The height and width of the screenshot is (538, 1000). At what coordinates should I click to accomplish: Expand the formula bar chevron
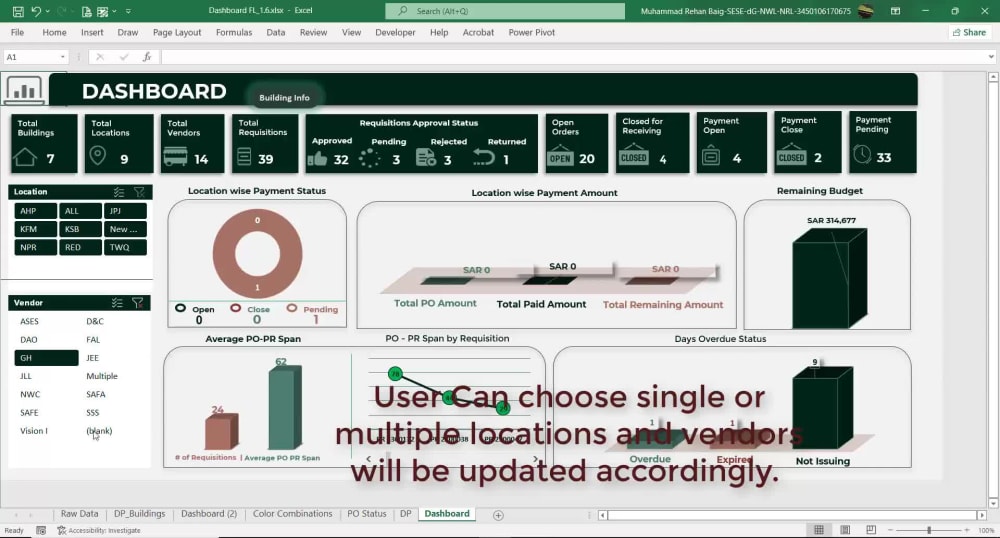click(990, 57)
